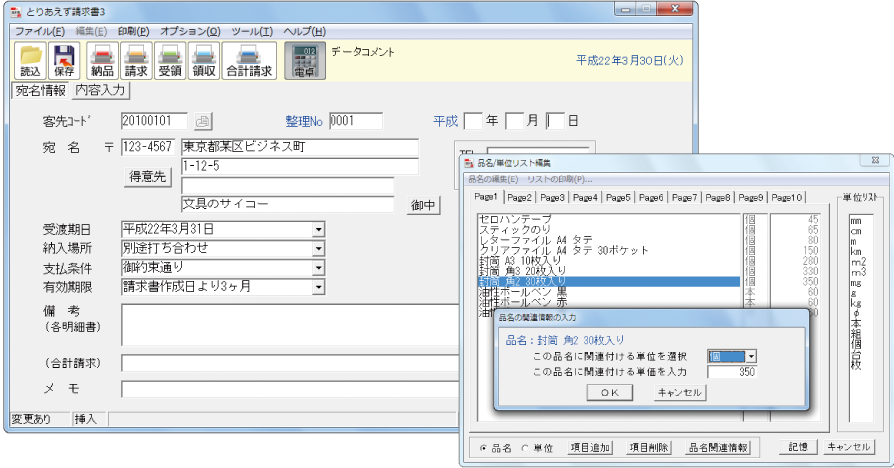Screen dimensions: 894x468
Task: Switch to the 内容入力 tab
Action: tap(100, 90)
